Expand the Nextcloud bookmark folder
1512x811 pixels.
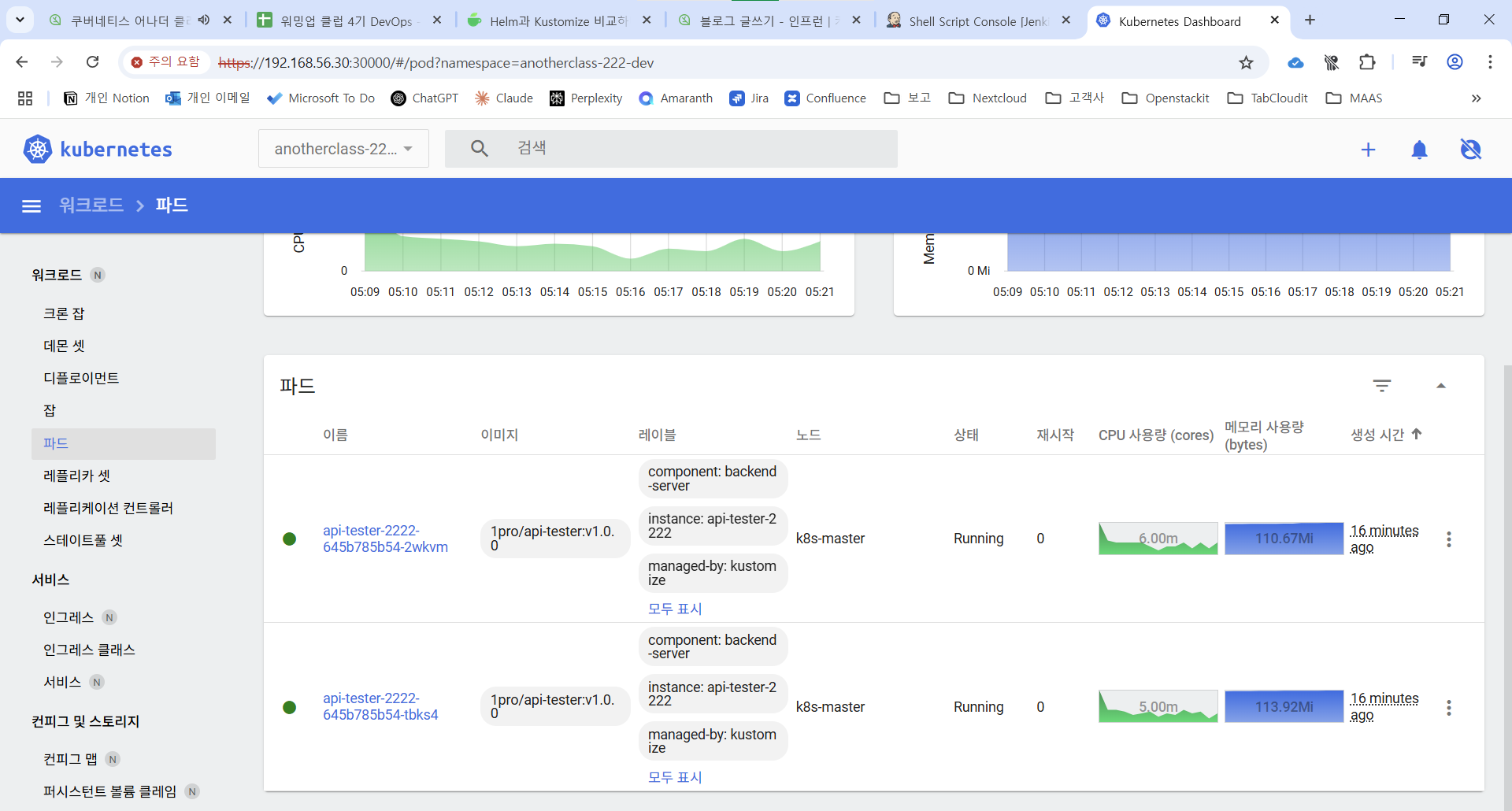click(x=988, y=98)
